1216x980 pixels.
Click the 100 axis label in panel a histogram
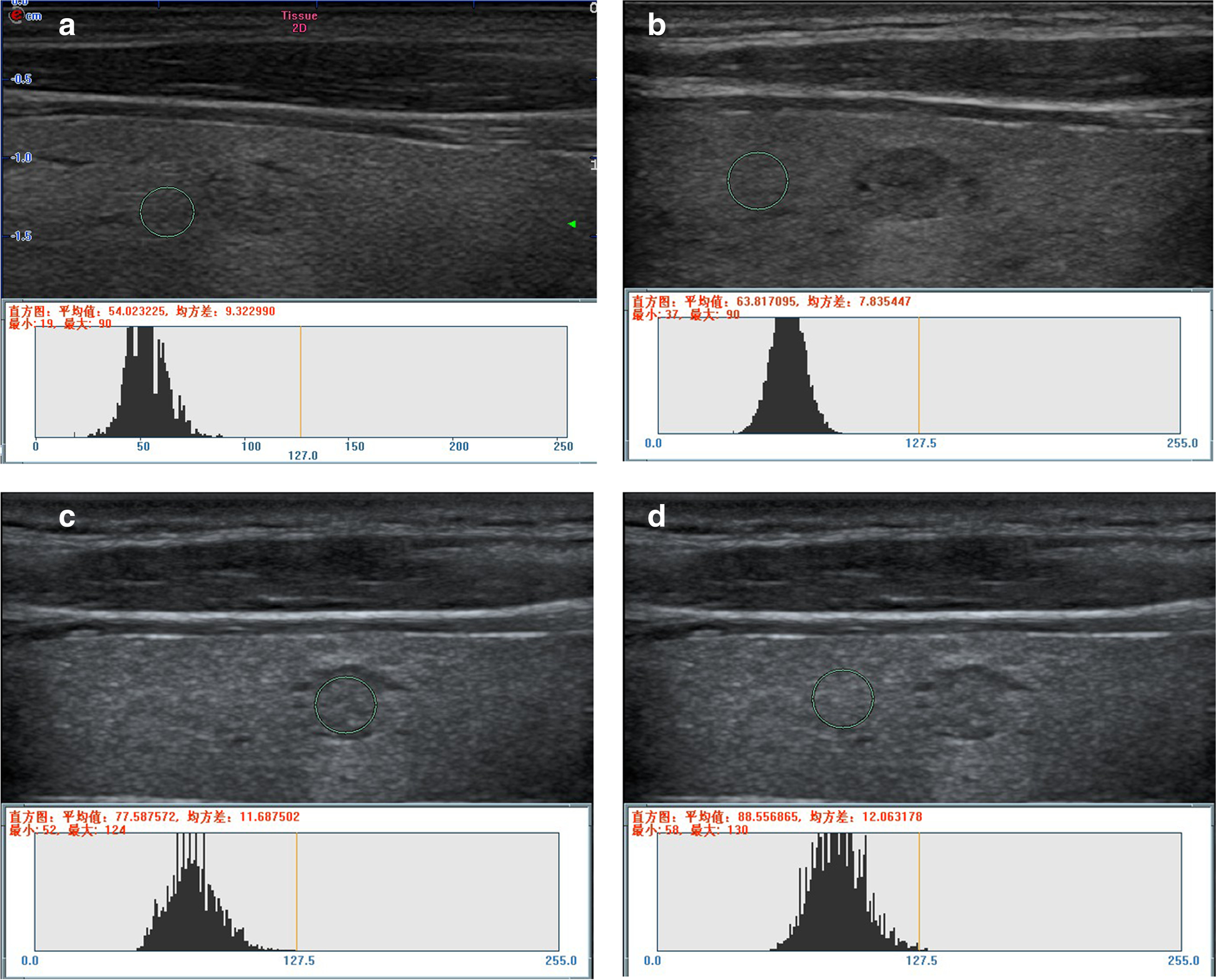click(251, 447)
